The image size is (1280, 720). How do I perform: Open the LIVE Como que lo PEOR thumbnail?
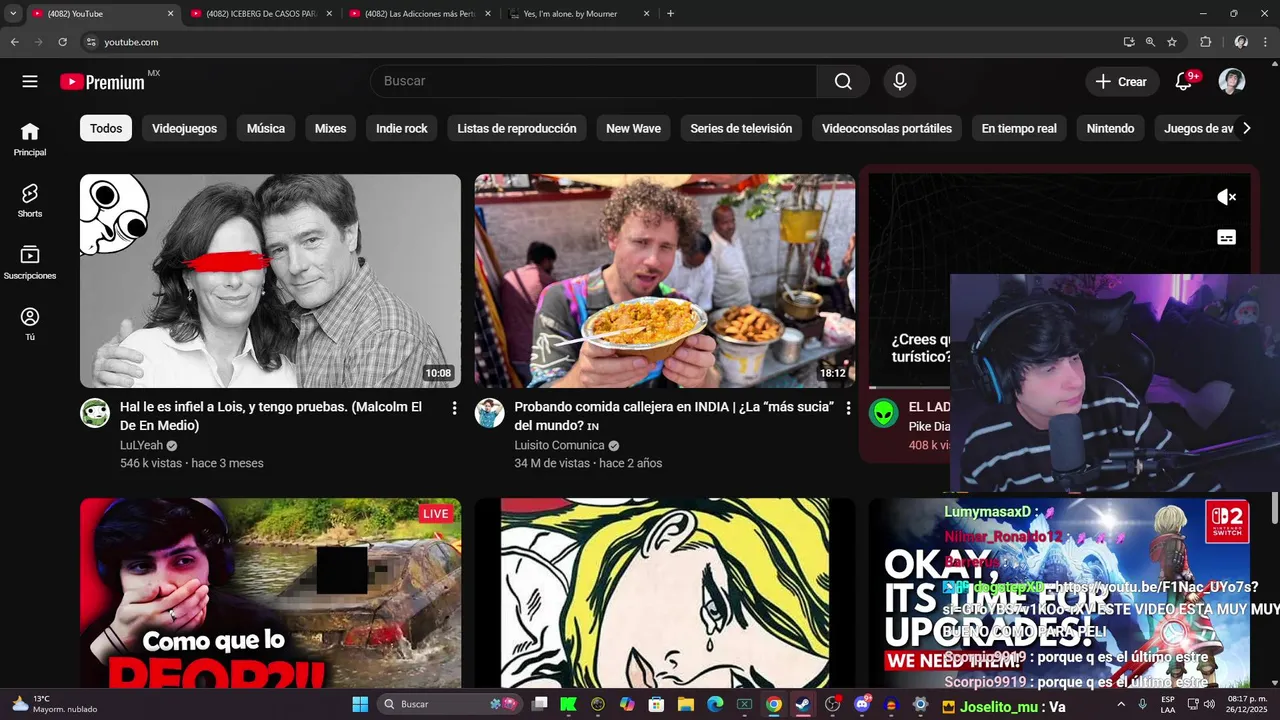tap(270, 593)
